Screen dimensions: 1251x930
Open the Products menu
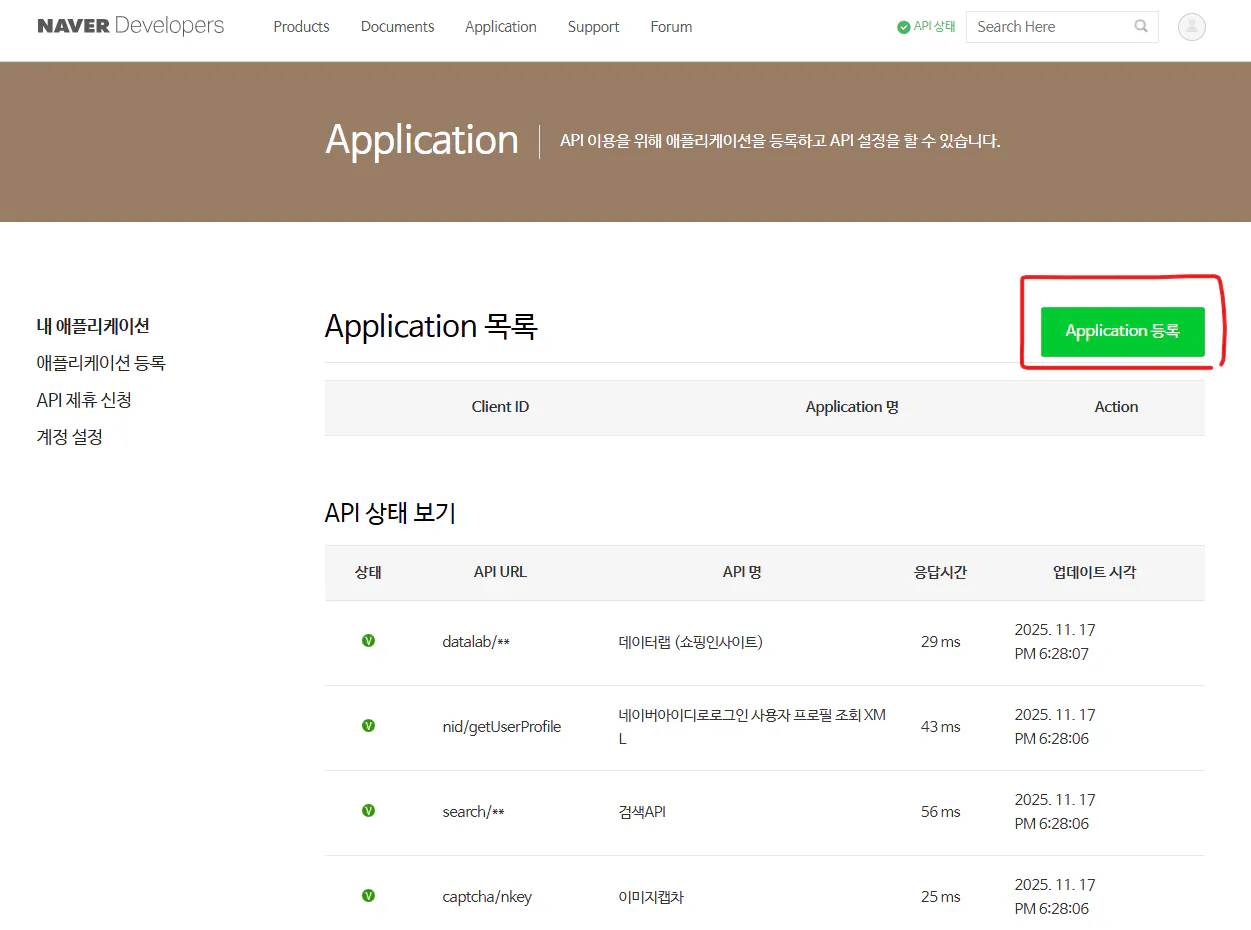coord(301,27)
